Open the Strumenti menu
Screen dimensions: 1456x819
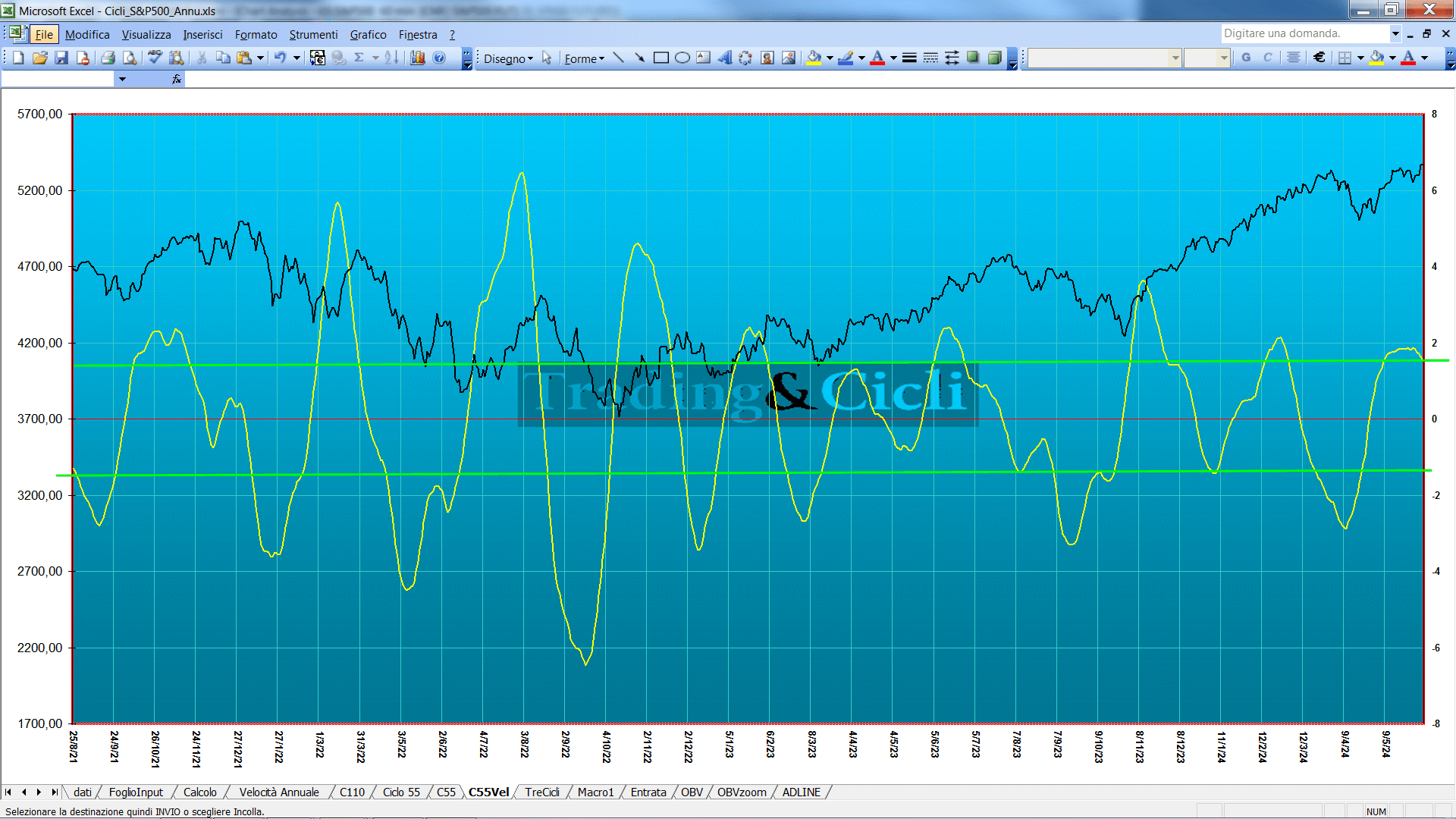pyautogui.click(x=313, y=34)
